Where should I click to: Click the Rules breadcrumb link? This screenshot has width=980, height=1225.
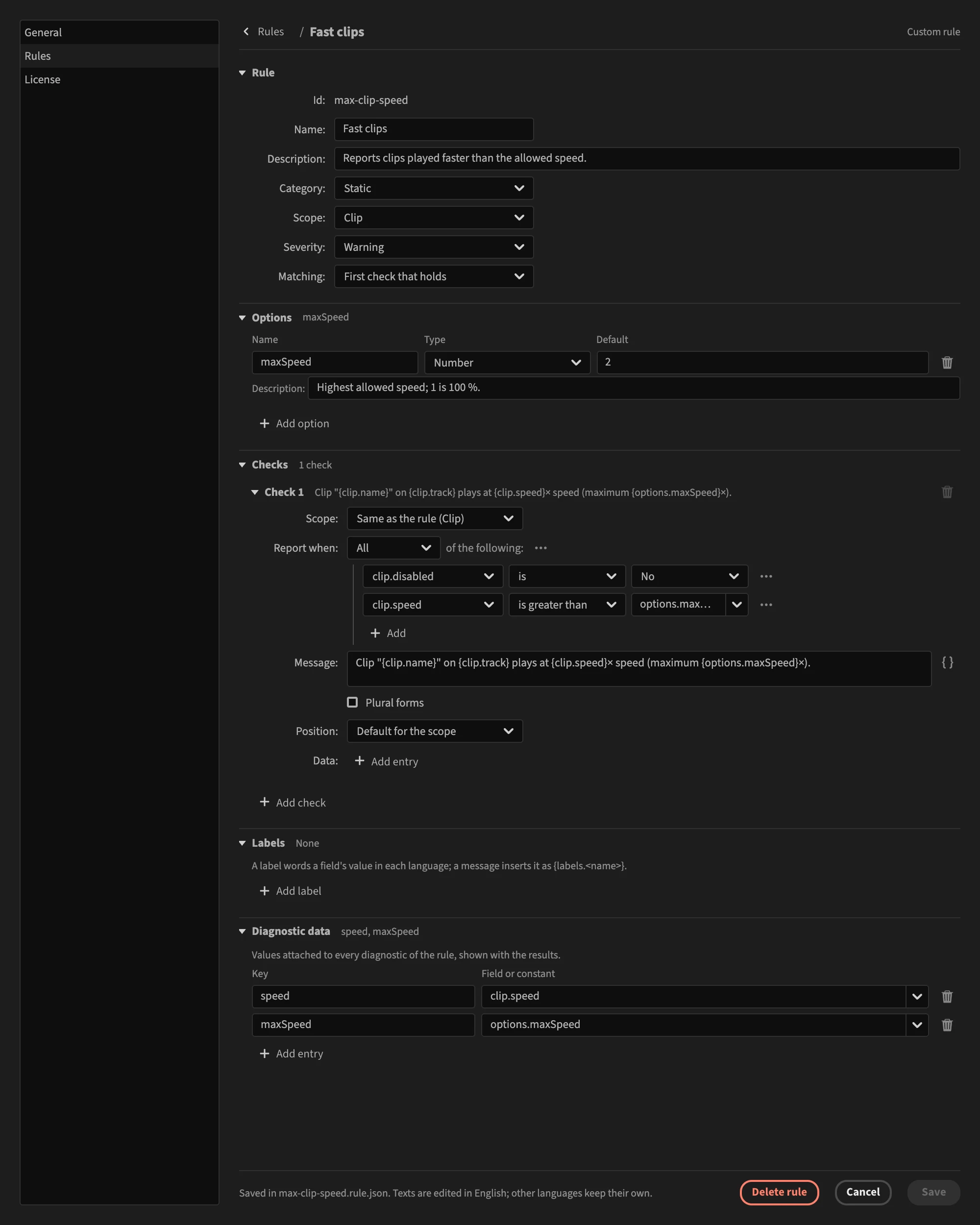coord(270,32)
